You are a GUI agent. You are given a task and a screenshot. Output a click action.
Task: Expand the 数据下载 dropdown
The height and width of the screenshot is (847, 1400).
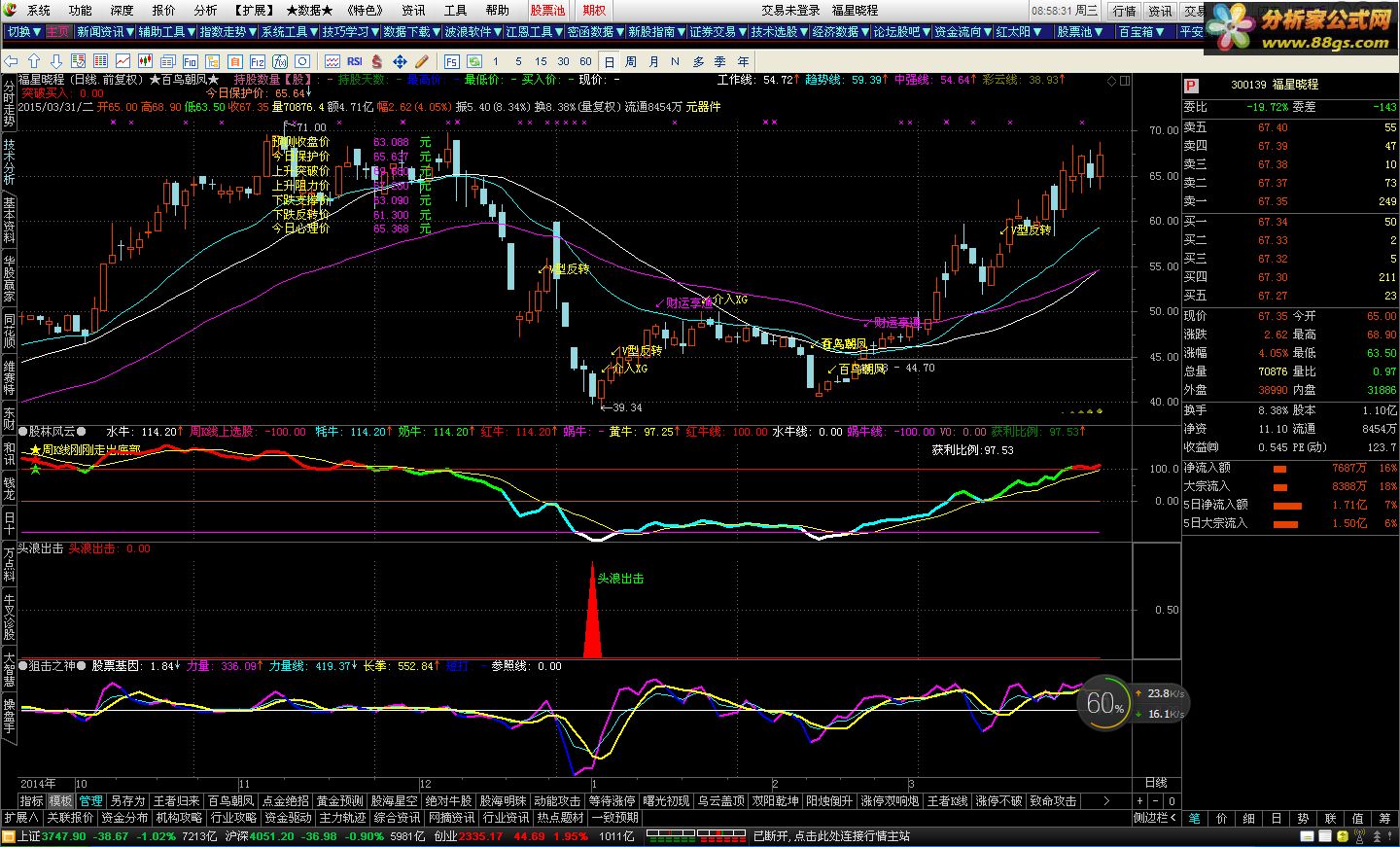click(x=411, y=31)
